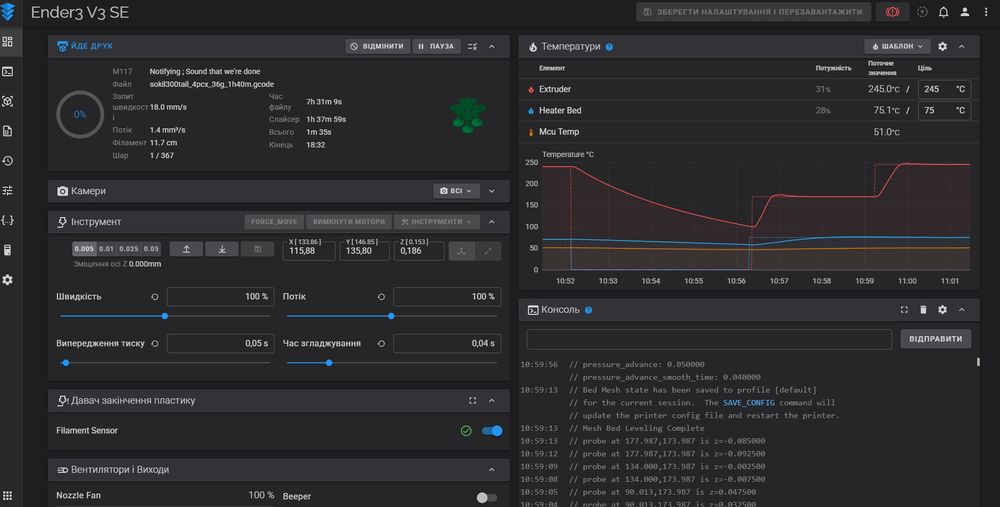Open the top-right three-dot menu

click(x=986, y=12)
